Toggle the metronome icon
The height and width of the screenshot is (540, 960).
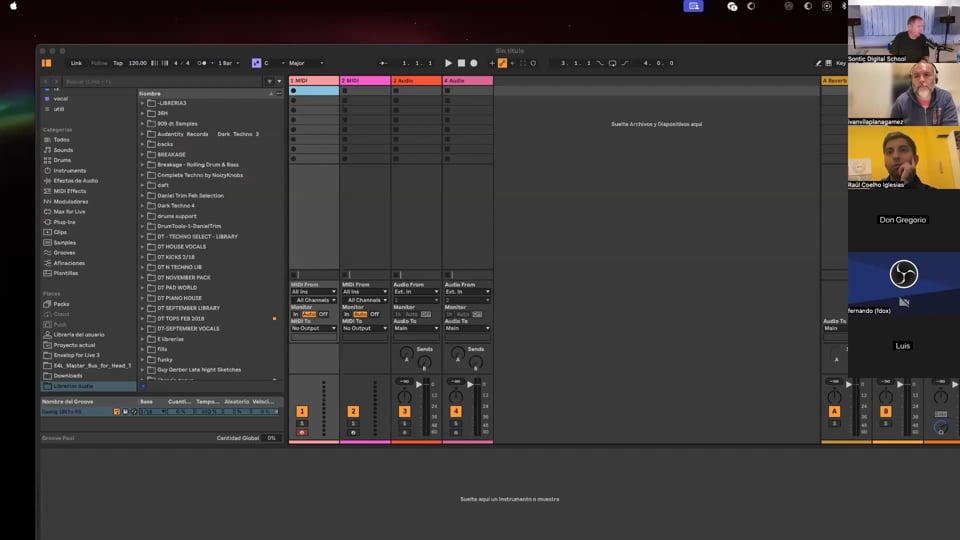(203, 63)
